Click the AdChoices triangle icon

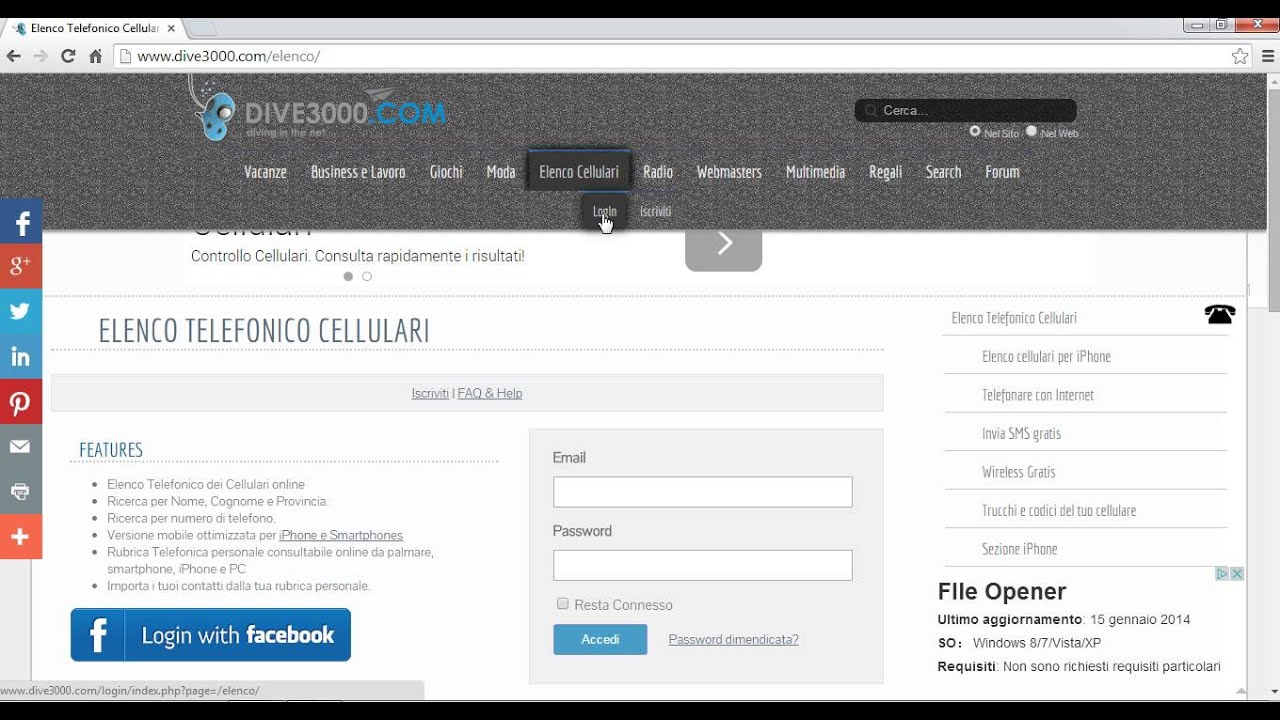pyautogui.click(x=1222, y=574)
